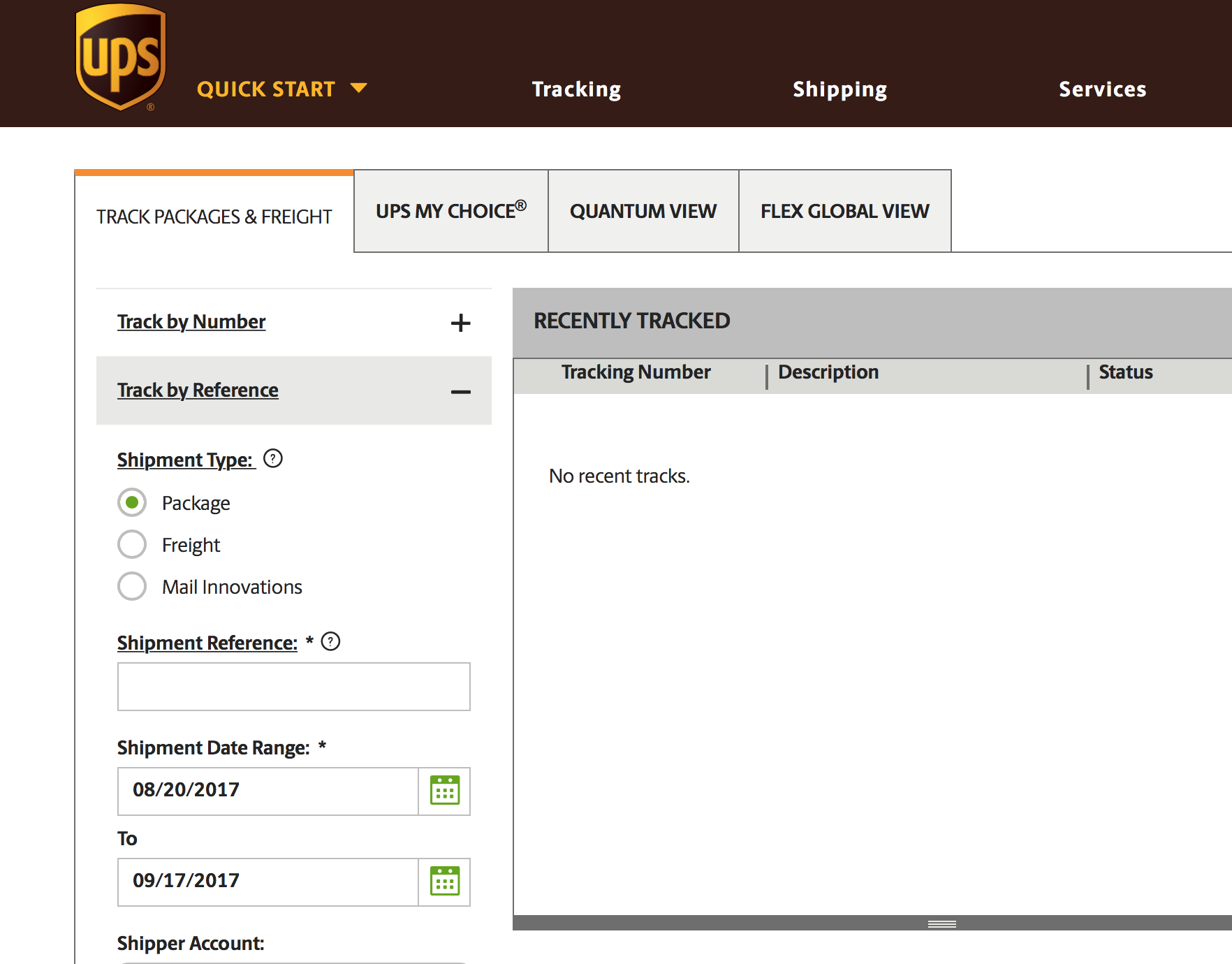
Task: Switch to UPS My Choice tab
Action: pos(451,210)
